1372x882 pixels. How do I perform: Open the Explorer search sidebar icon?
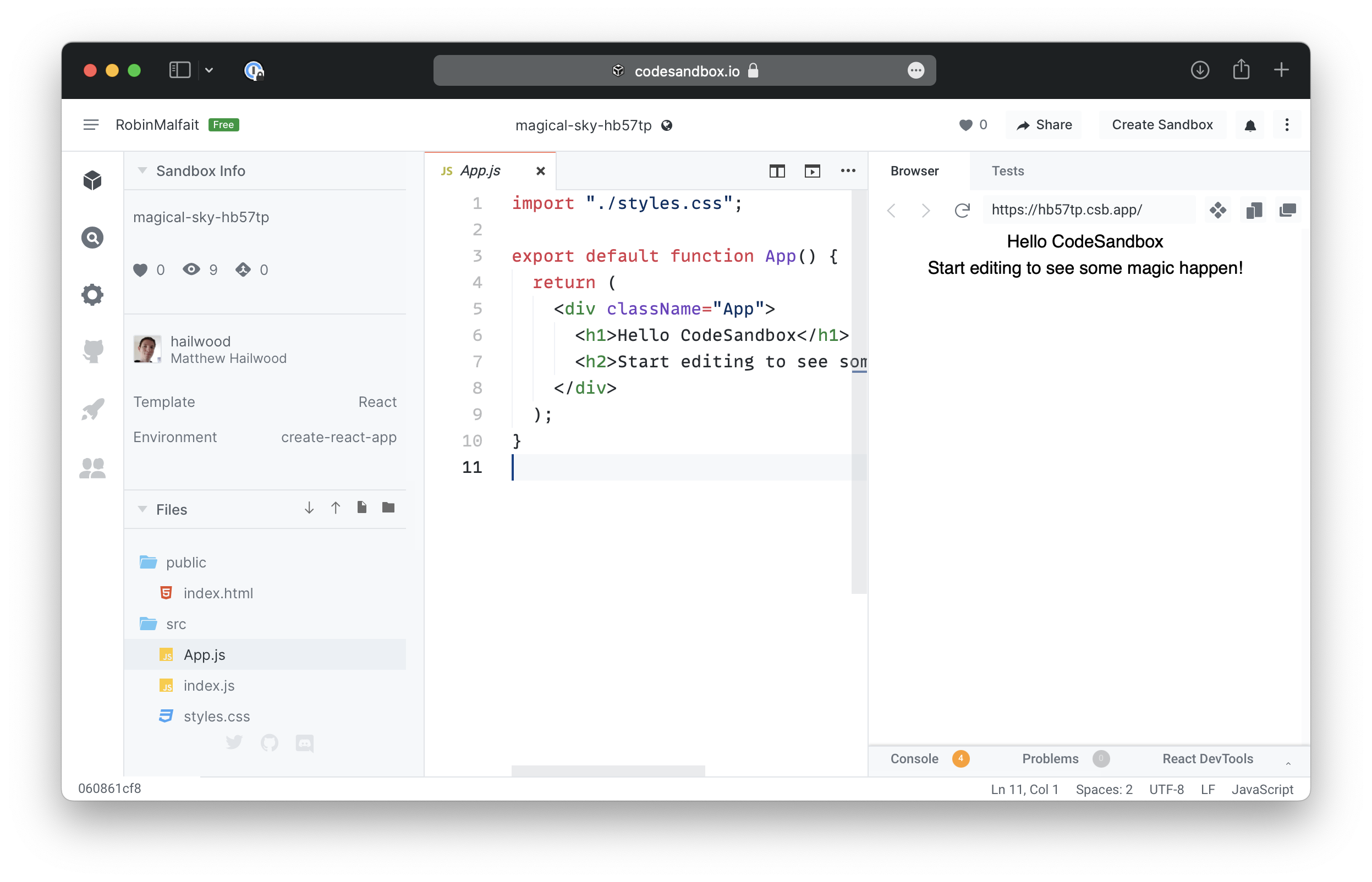[x=92, y=238]
